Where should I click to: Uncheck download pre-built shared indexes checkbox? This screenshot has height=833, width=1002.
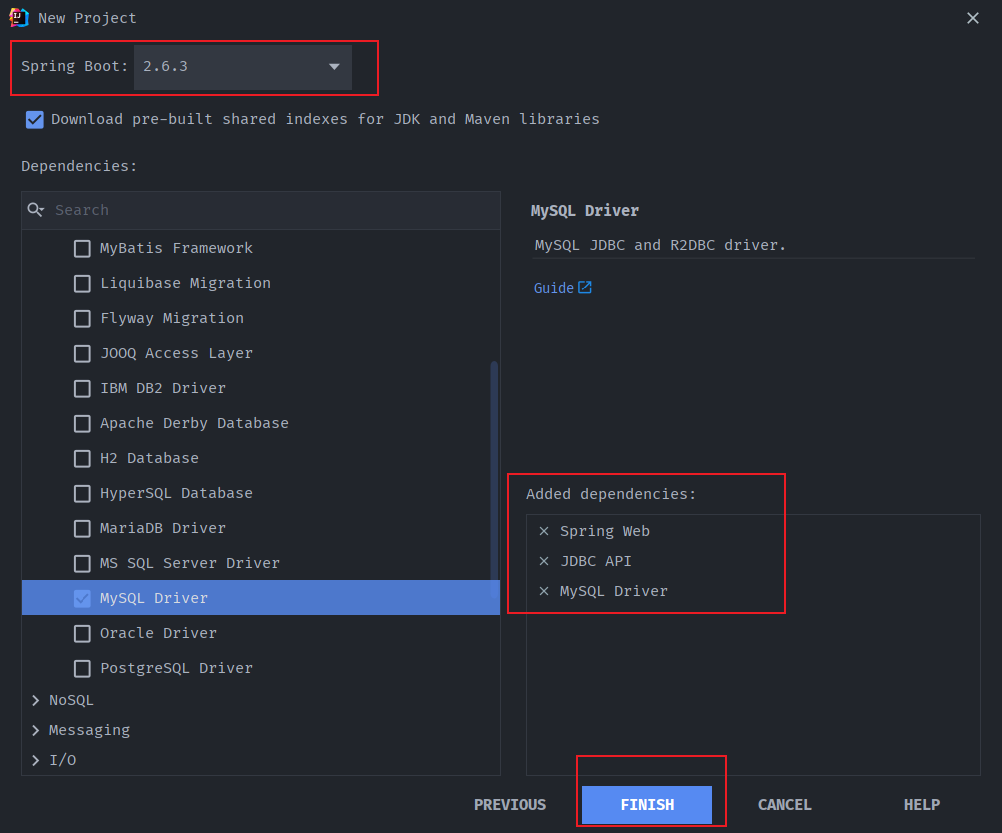coord(35,119)
